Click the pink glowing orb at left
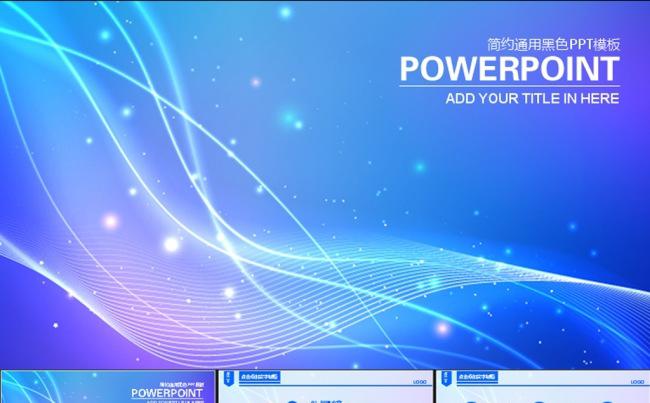This screenshot has height=403, width=650. (x=110, y=221)
